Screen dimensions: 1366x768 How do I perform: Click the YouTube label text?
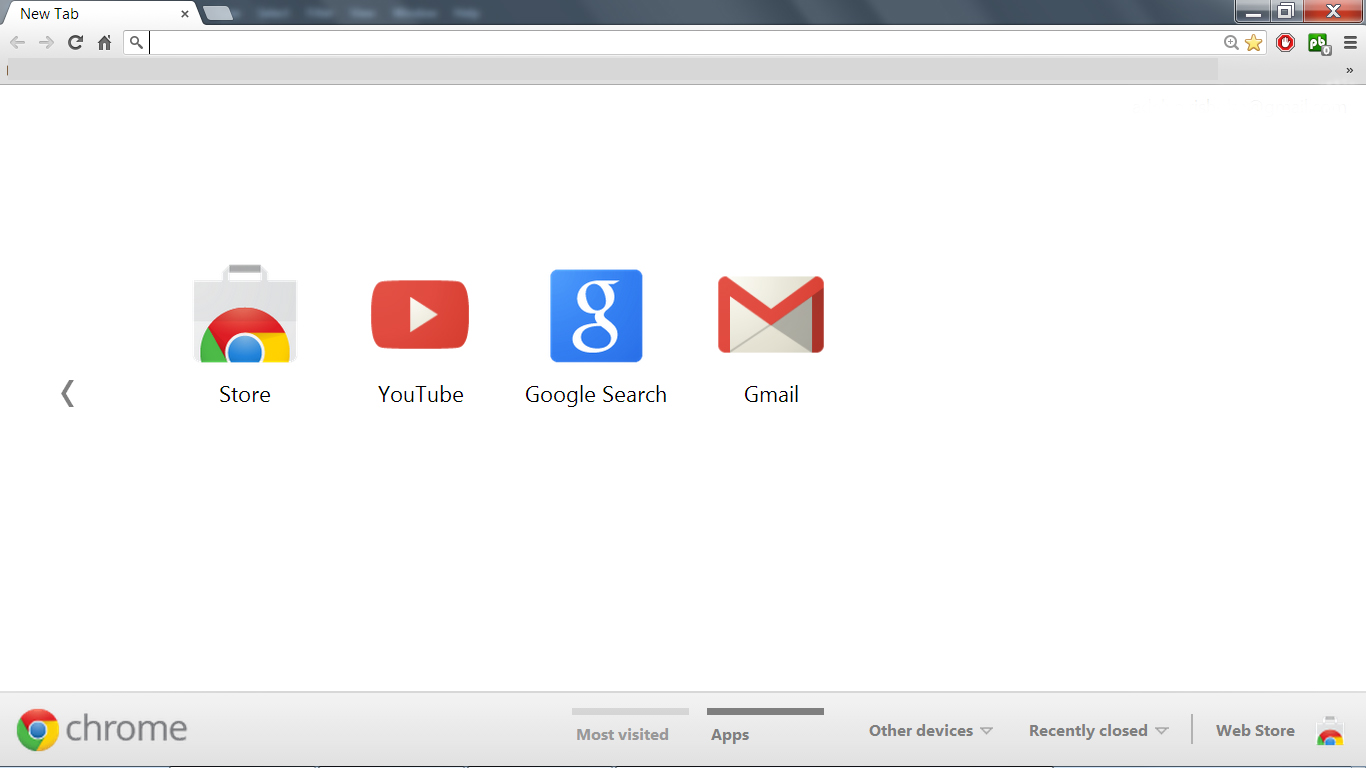point(420,394)
